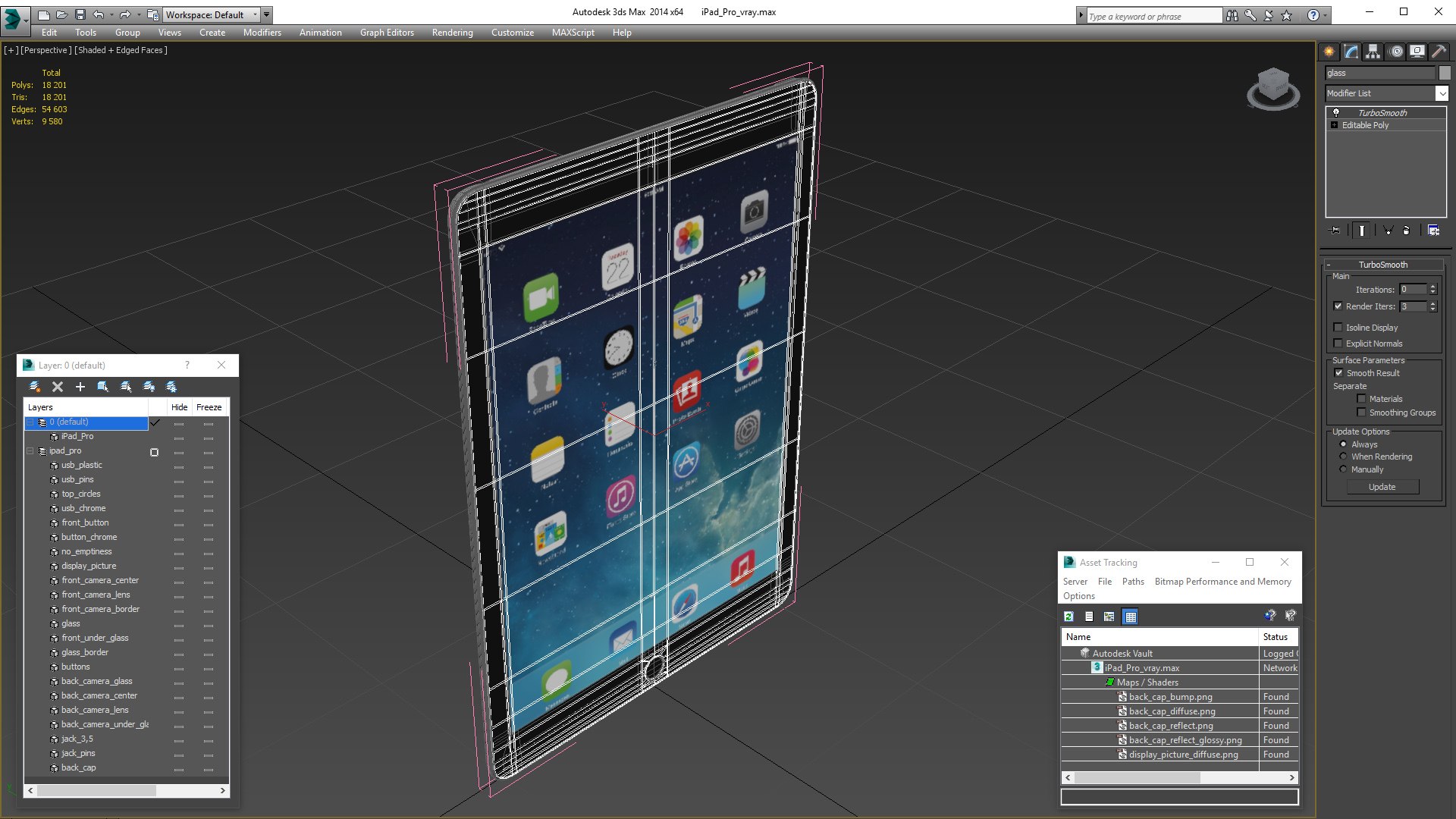
Task: Switch to the Utilities hammer panel
Action: point(1439,52)
